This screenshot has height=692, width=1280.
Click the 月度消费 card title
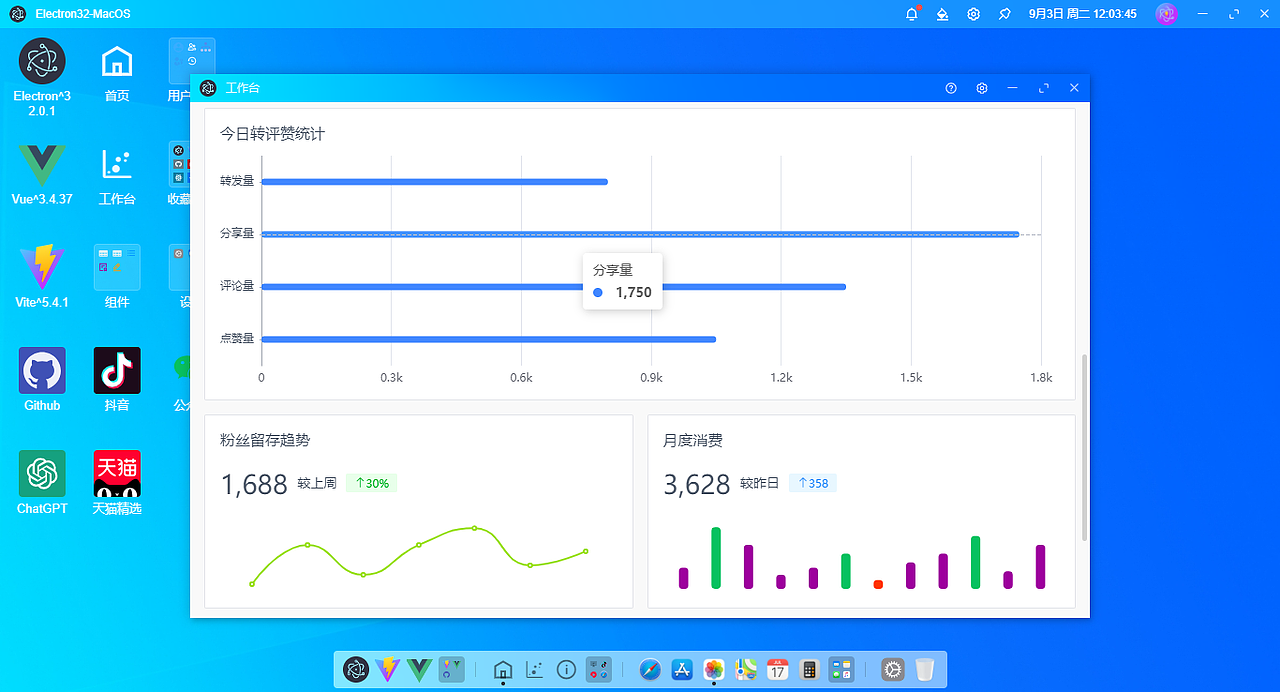tap(693, 440)
